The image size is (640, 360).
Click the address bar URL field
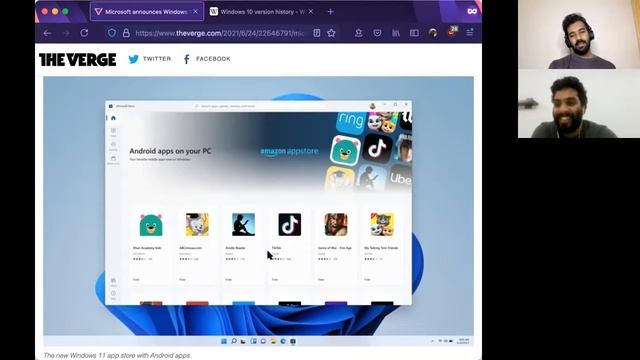coord(220,33)
